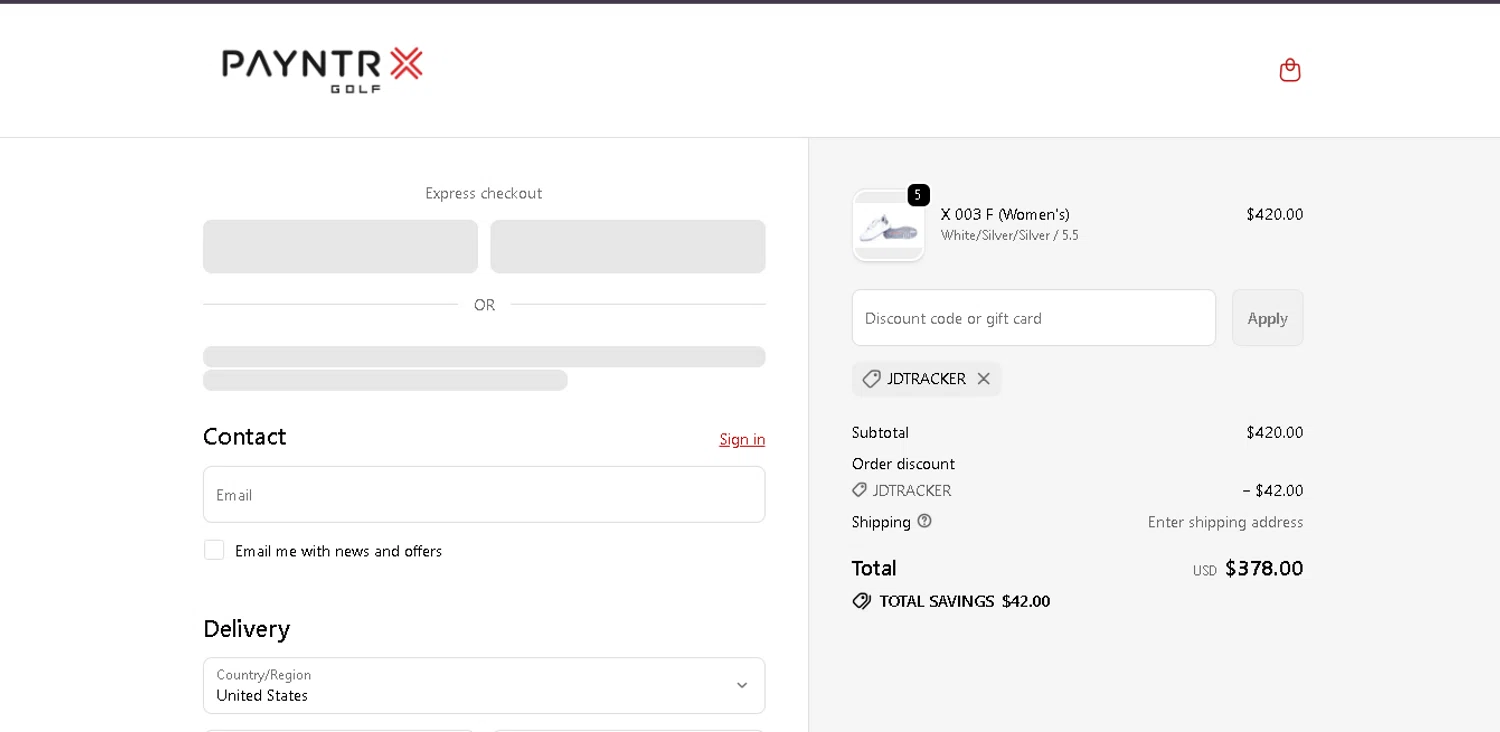The width and height of the screenshot is (1500, 732).
Task: Click the $378.00 total amount
Action: pyautogui.click(x=1264, y=568)
